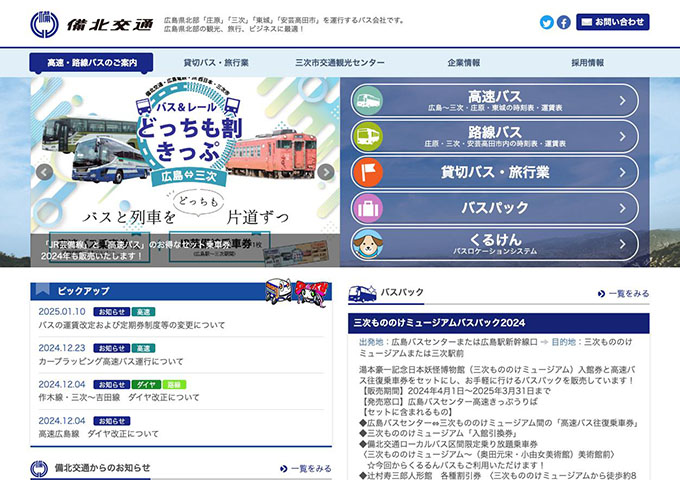Open 一覧をみる in the バスパック section
680x480 pixels.
pos(624,294)
